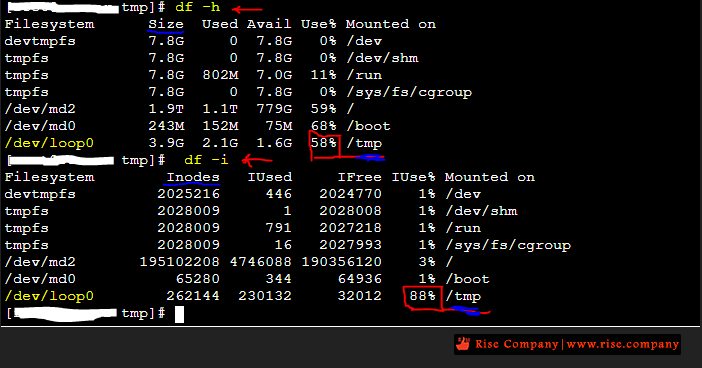Click '/dev/md2' in the df -i output
702x368 pixels.
40,262
